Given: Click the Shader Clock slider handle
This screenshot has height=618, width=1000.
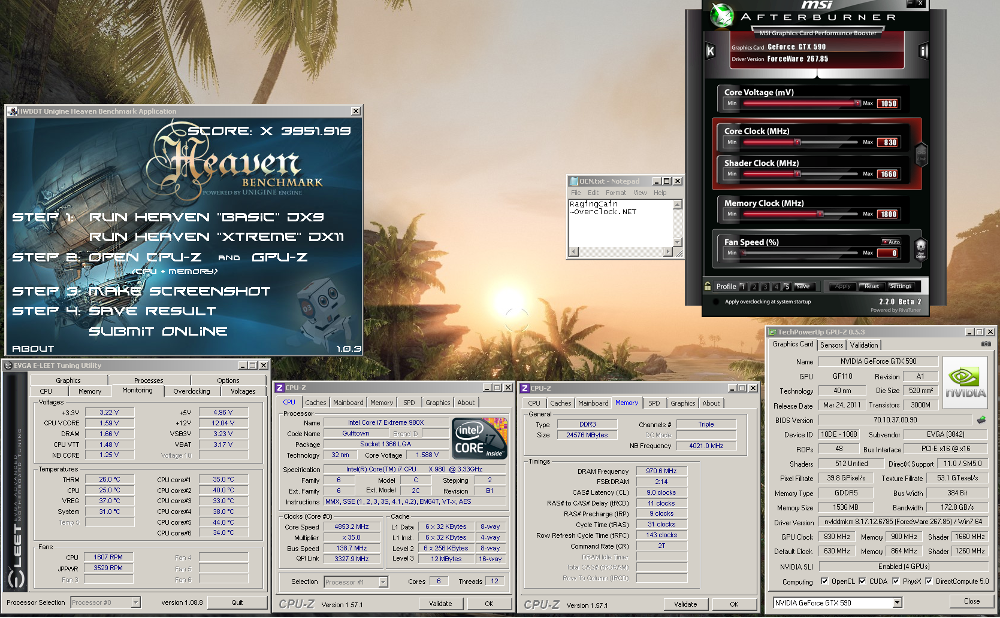Looking at the screenshot, I should 797,173.
